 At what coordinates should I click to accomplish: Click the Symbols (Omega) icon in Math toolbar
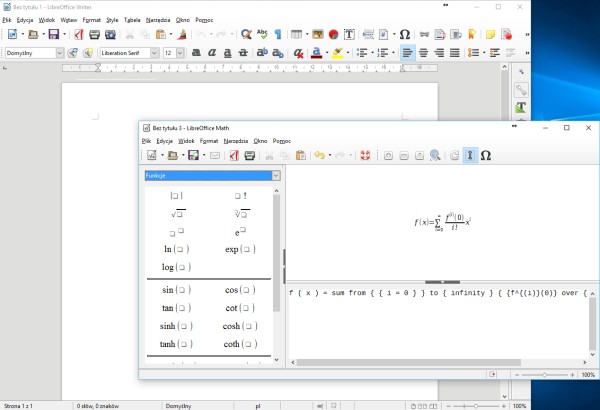[x=486, y=156]
